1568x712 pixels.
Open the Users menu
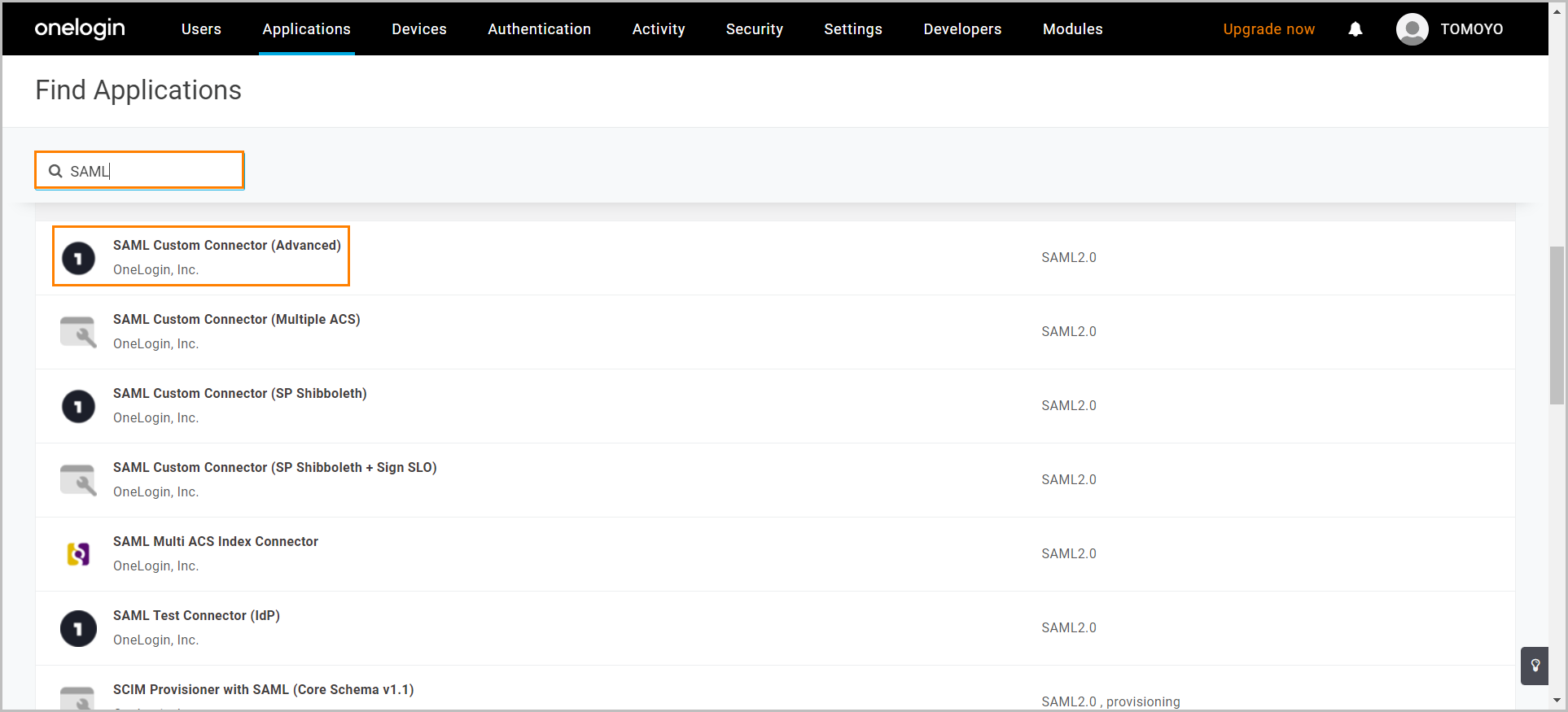(x=201, y=29)
